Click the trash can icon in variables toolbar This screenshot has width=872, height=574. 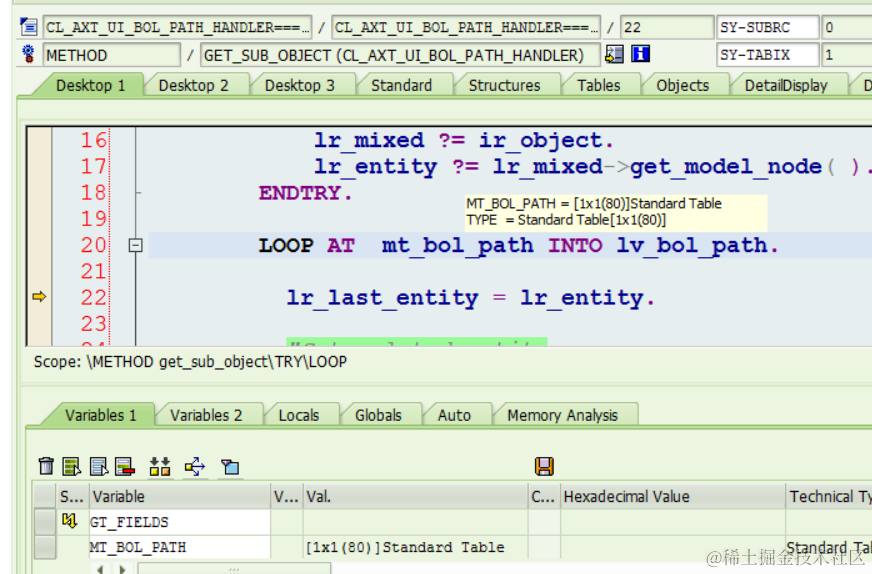point(46,466)
